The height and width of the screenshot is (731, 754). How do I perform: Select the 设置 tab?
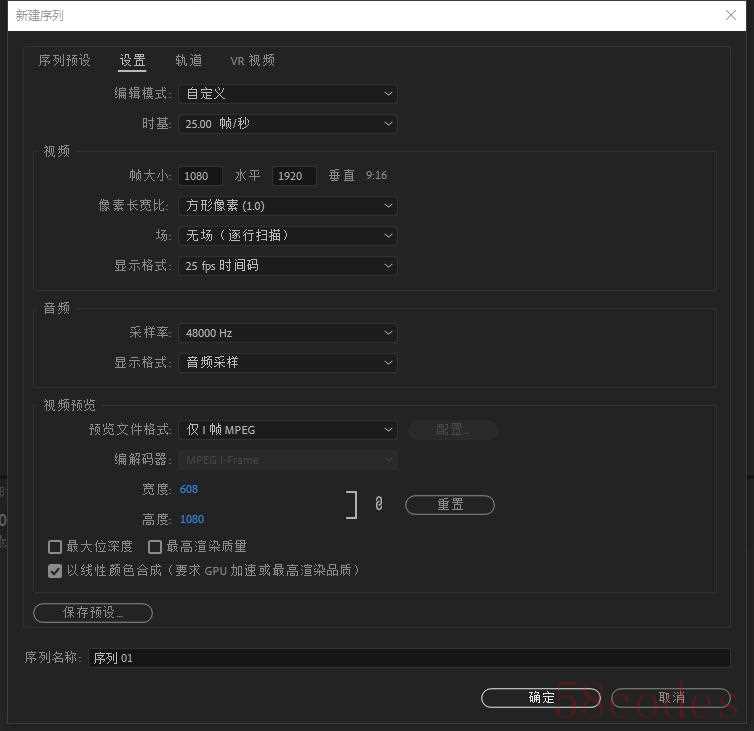132,61
